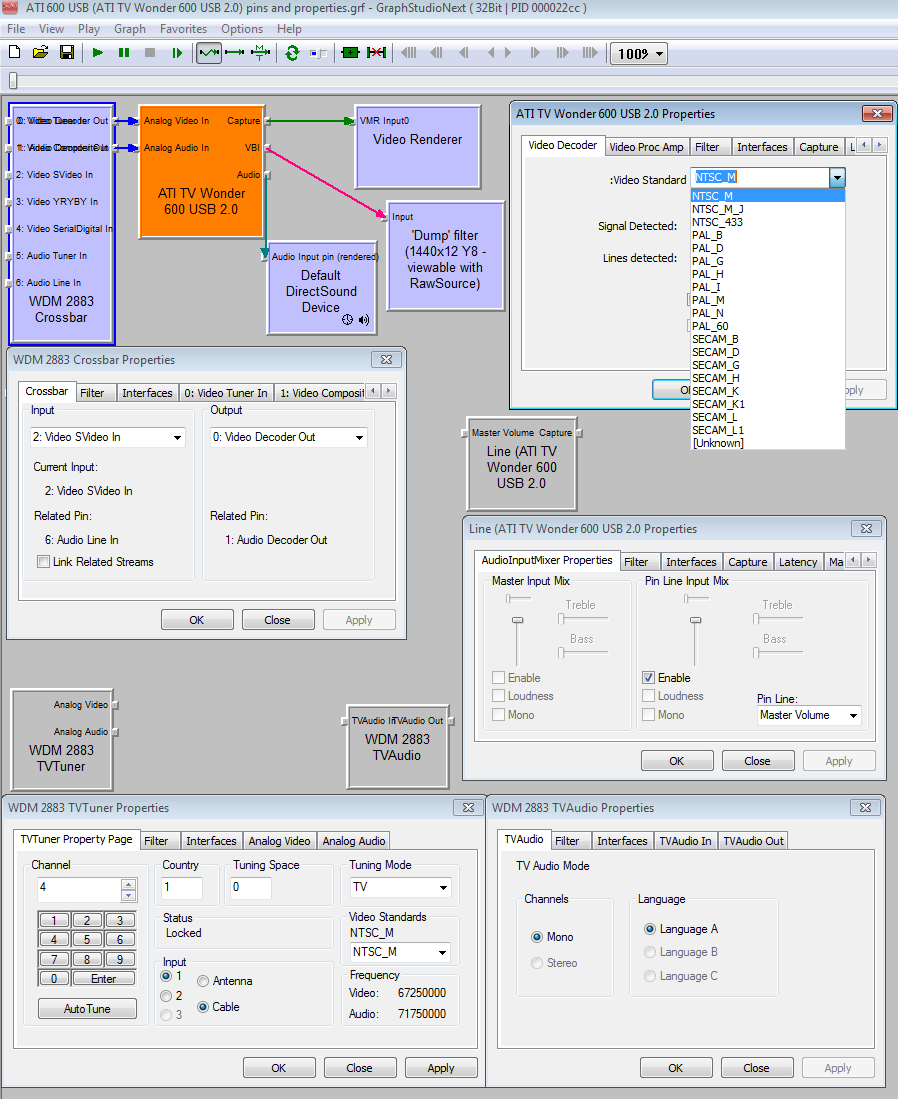The height and width of the screenshot is (1099, 898).
Task: Click OK in Line Properties dialog
Action: click(676, 761)
